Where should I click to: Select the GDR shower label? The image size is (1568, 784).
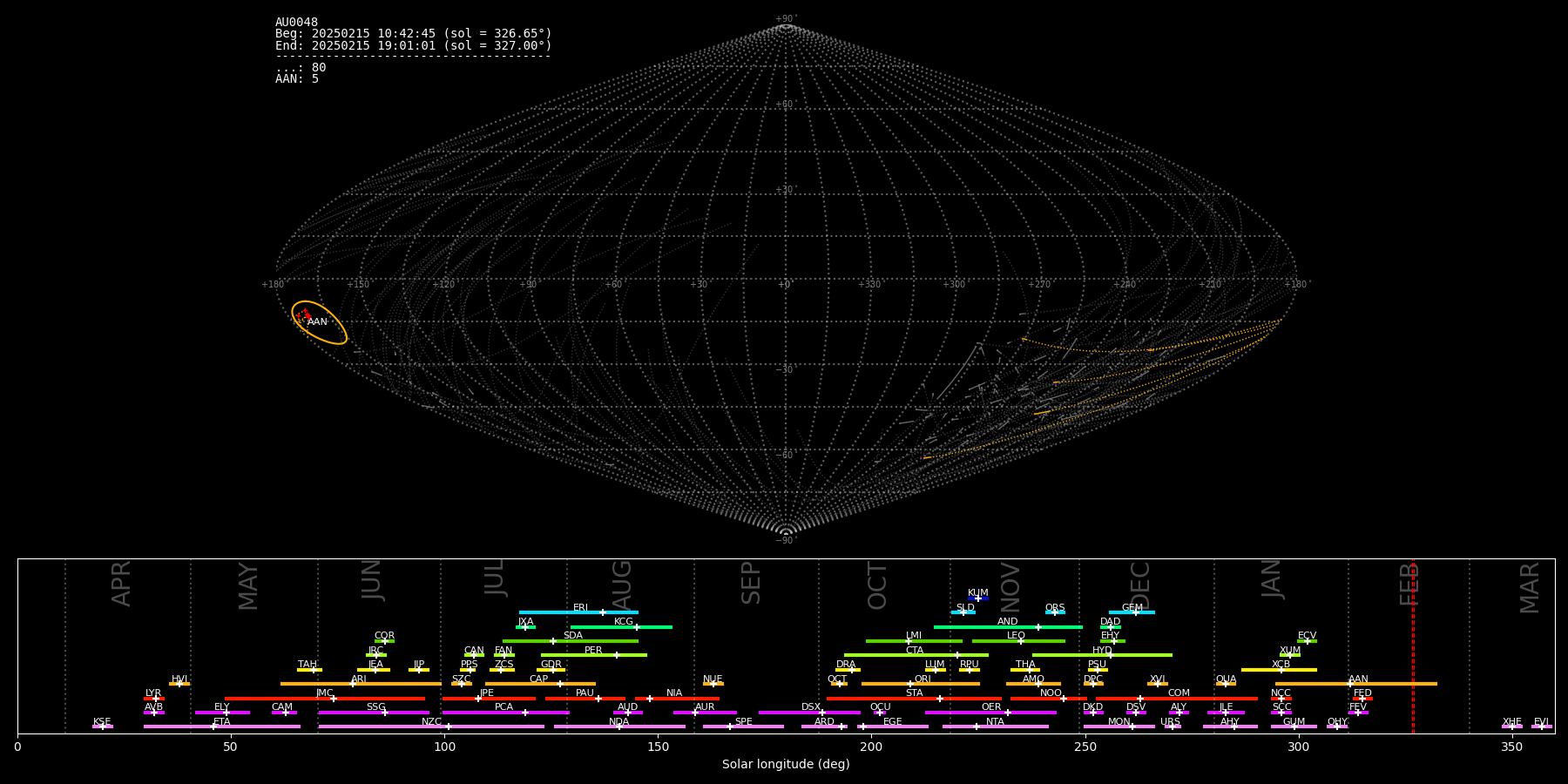pyautogui.click(x=551, y=665)
